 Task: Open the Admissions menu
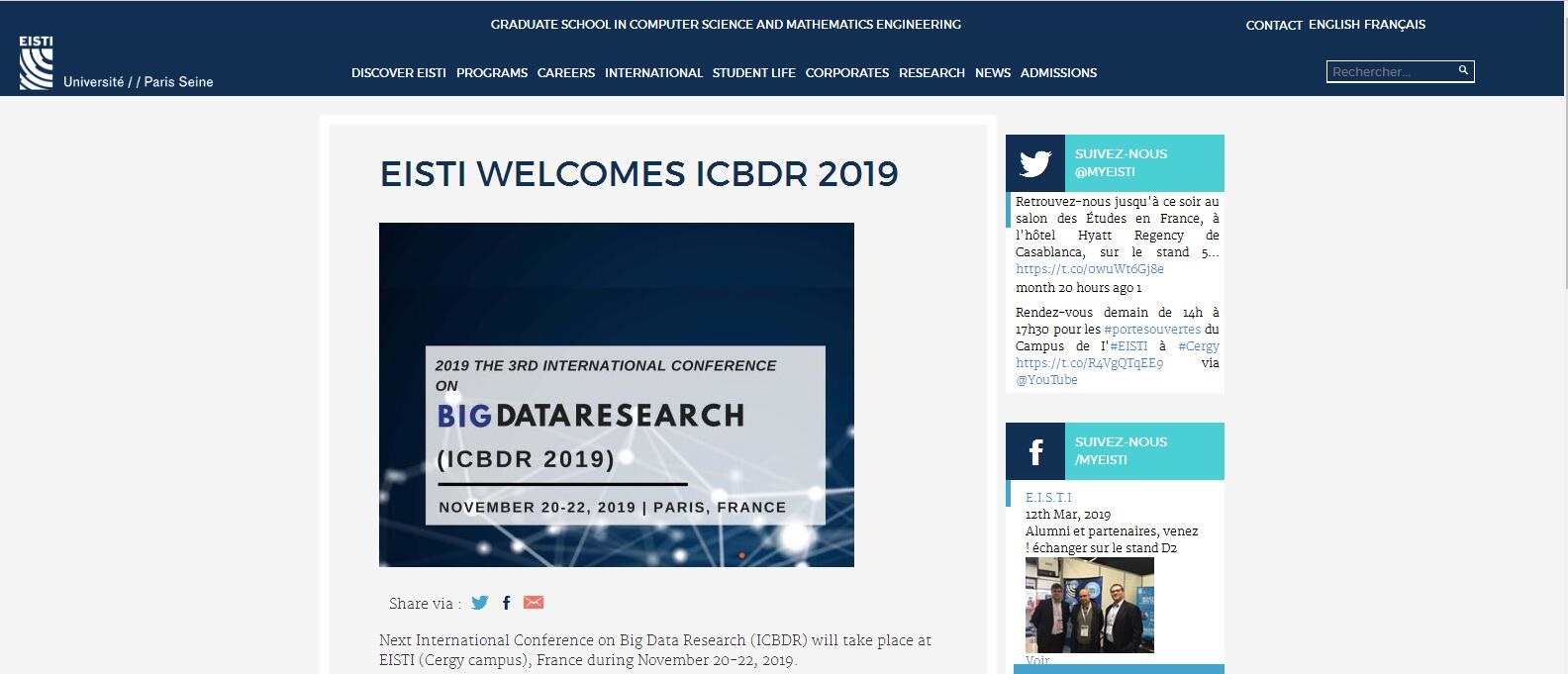click(1058, 73)
